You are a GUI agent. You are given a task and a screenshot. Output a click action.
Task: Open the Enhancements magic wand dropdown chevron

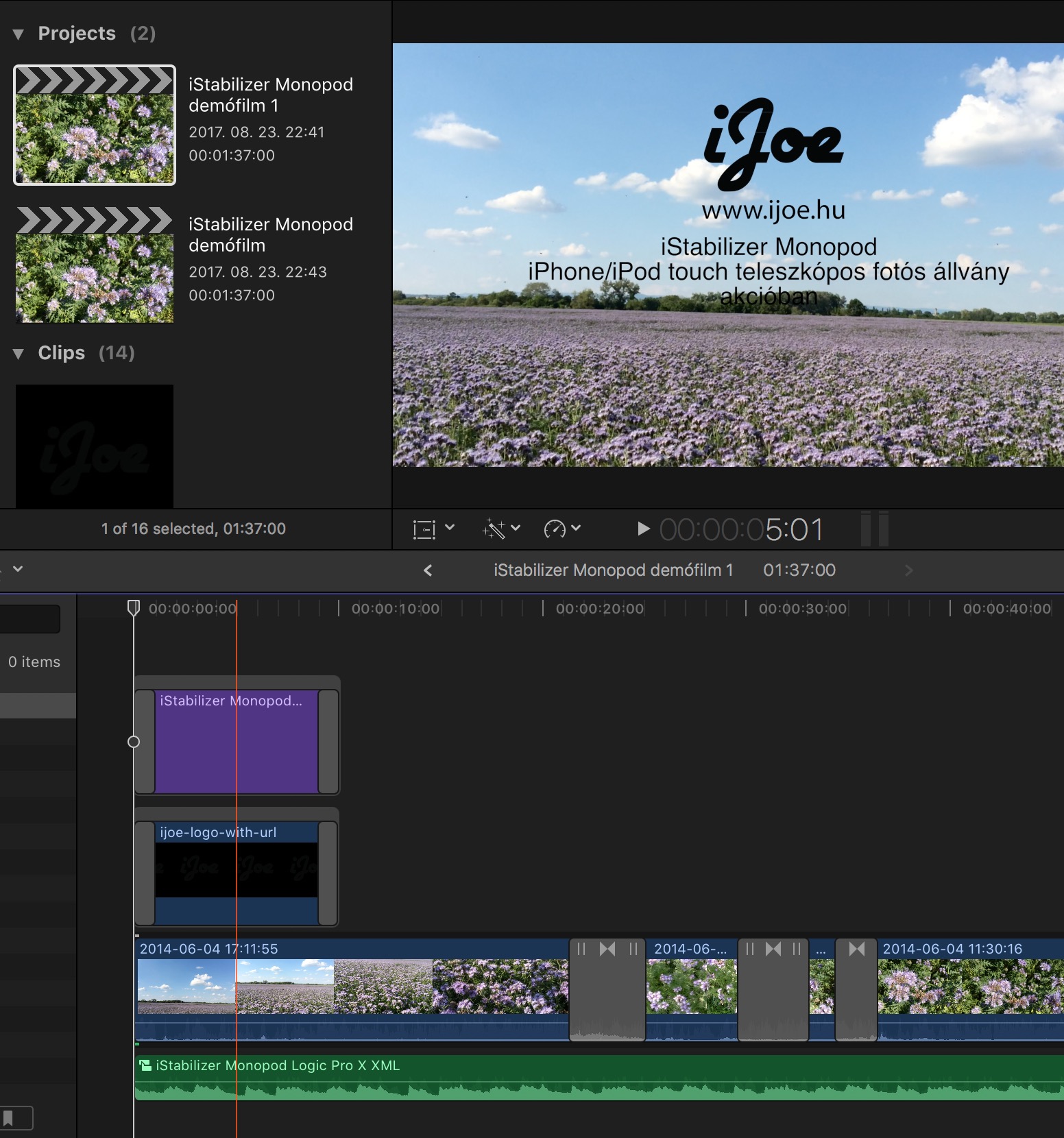pyautogui.click(x=516, y=528)
